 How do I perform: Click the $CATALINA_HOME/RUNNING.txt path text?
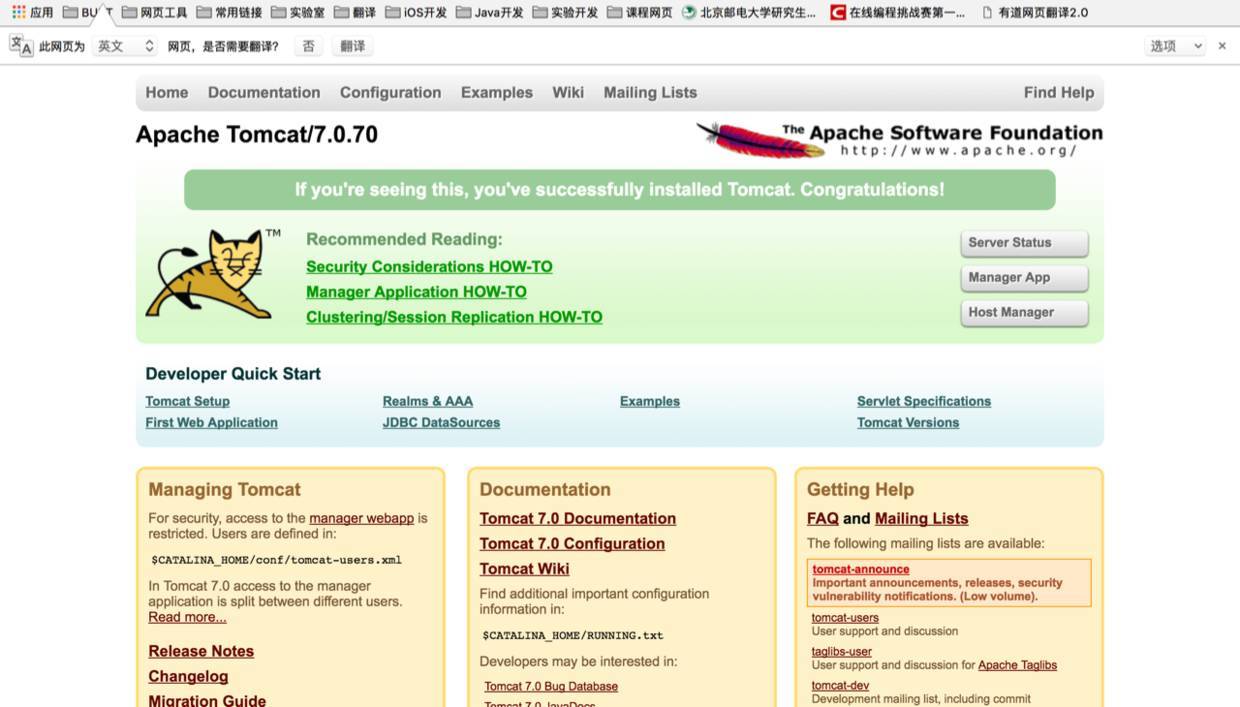tap(572, 635)
